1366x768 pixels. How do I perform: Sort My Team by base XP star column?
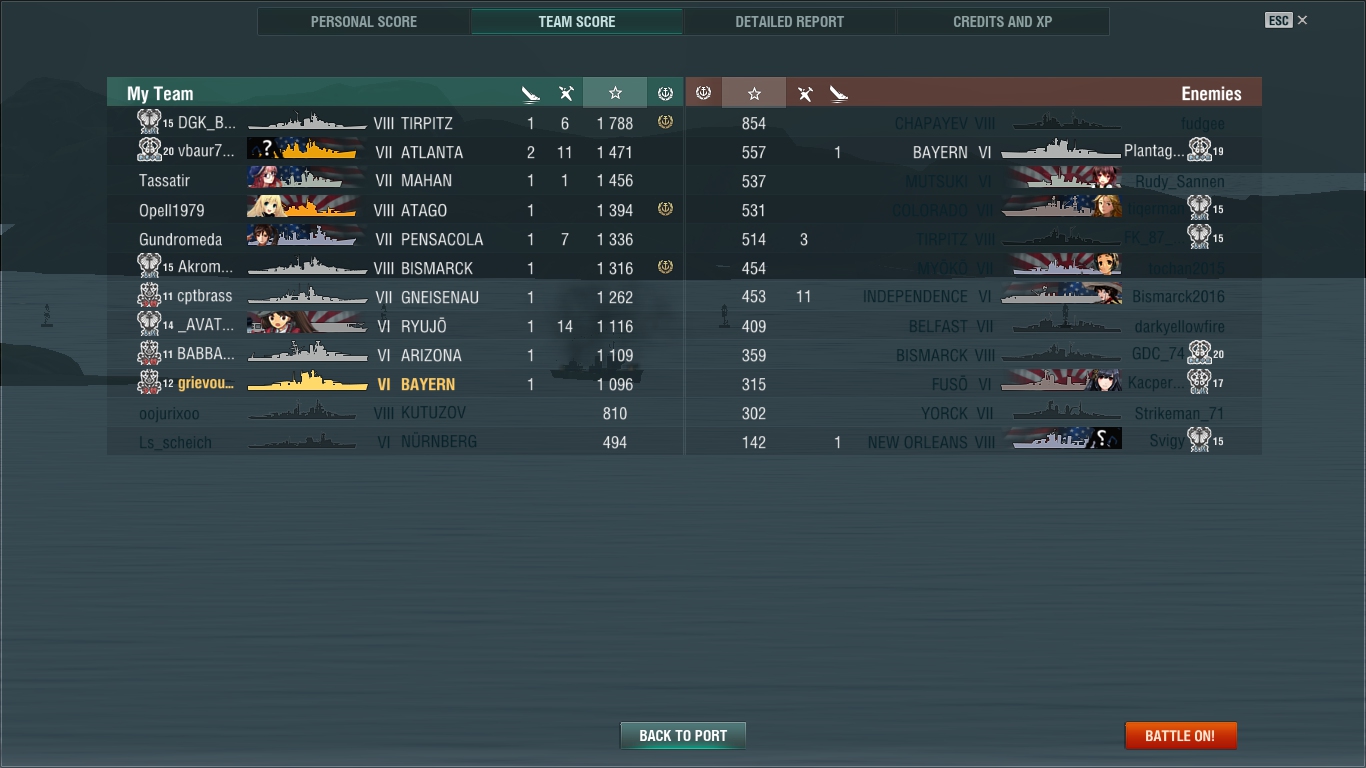(615, 93)
